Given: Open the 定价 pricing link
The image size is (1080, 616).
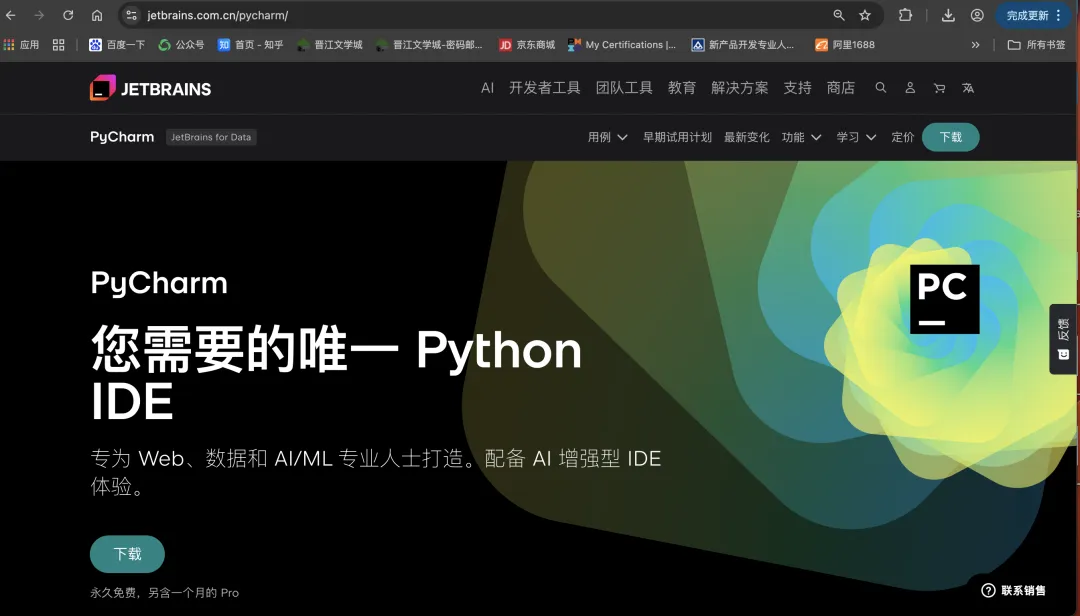Looking at the screenshot, I should pos(902,137).
